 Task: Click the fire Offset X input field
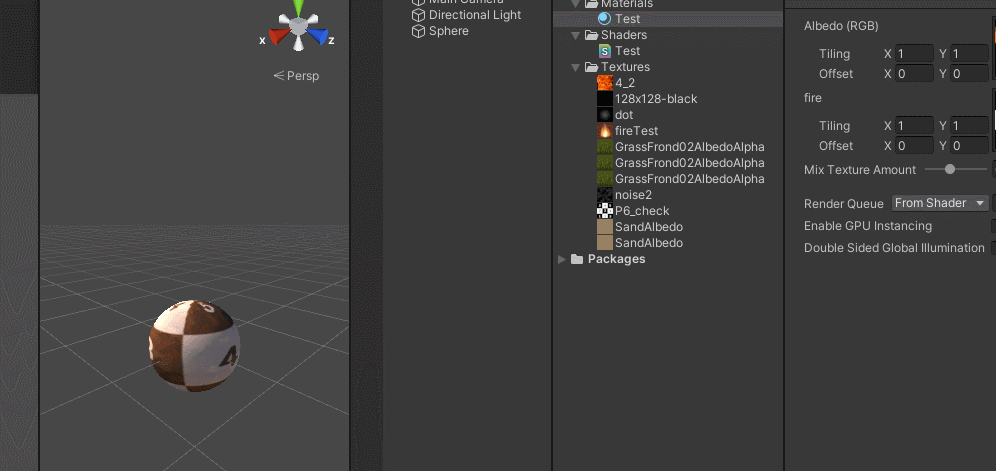pyautogui.click(x=914, y=146)
